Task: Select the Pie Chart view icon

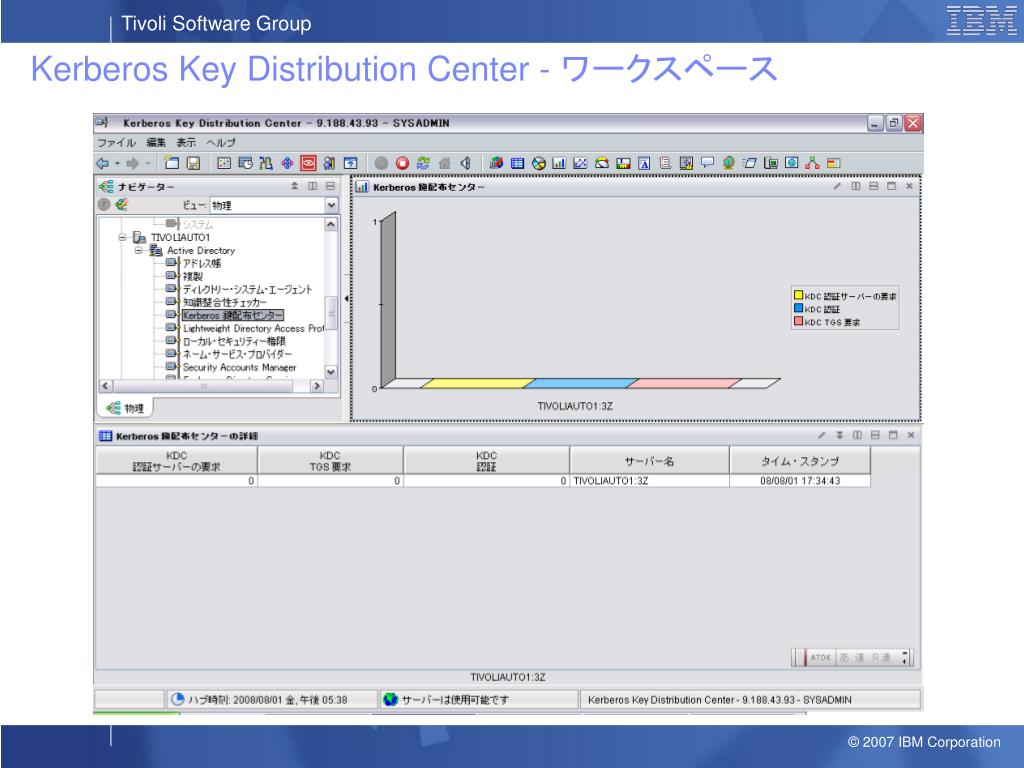Action: [x=539, y=163]
